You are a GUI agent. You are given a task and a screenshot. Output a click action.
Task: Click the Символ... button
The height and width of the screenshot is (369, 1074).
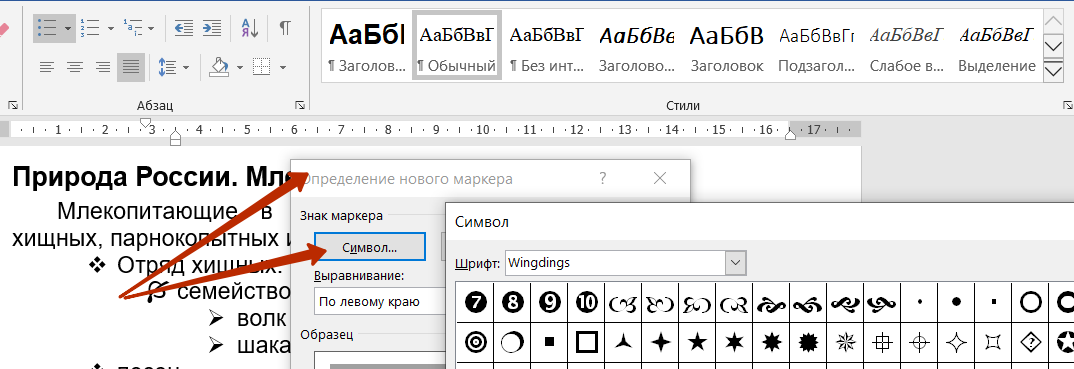tap(370, 246)
